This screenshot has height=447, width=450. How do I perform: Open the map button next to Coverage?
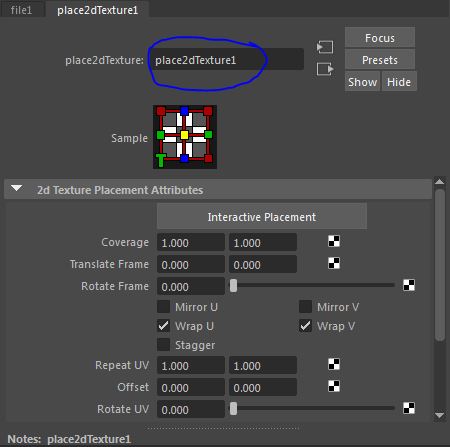pyautogui.click(x=334, y=241)
